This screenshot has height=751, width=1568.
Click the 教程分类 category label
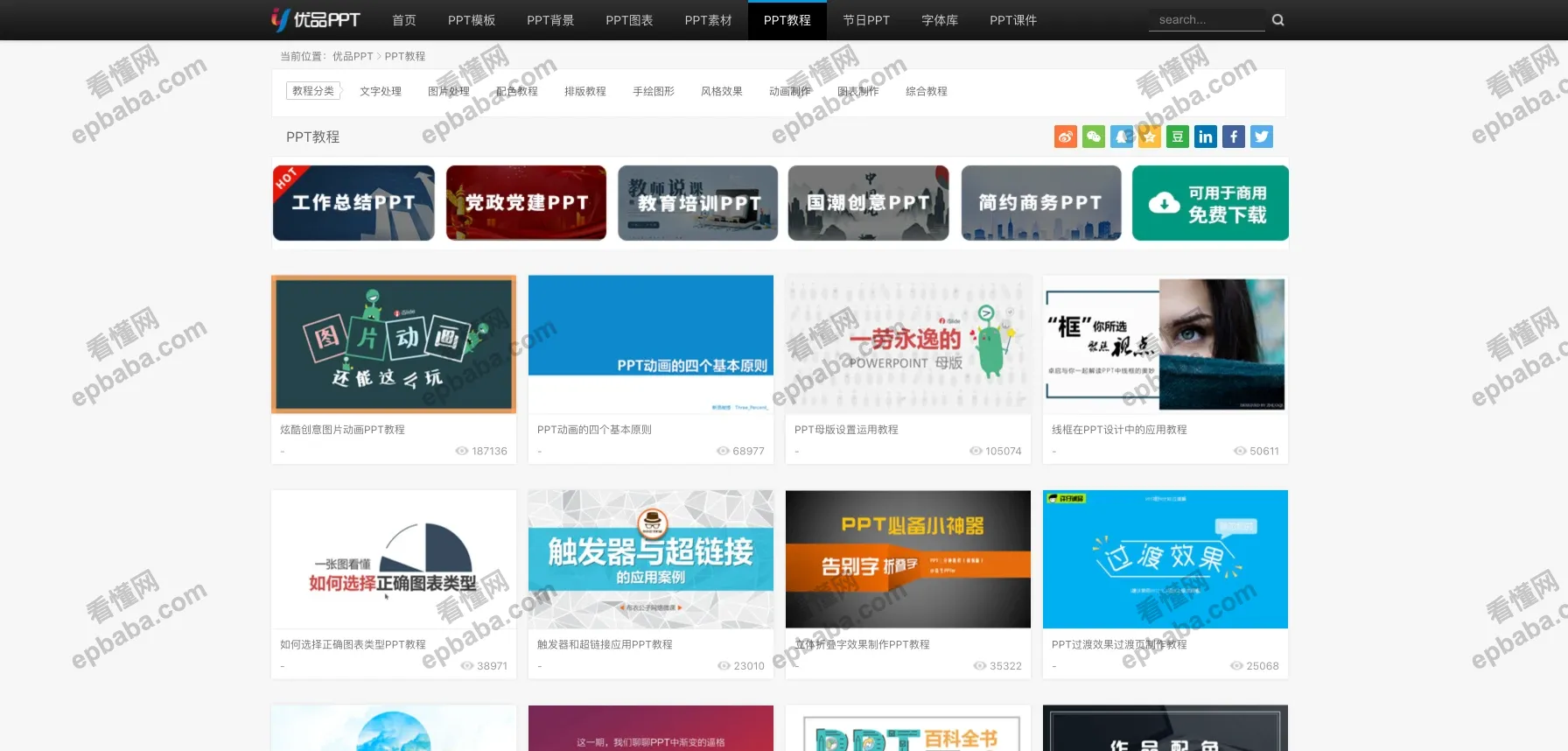click(x=313, y=91)
